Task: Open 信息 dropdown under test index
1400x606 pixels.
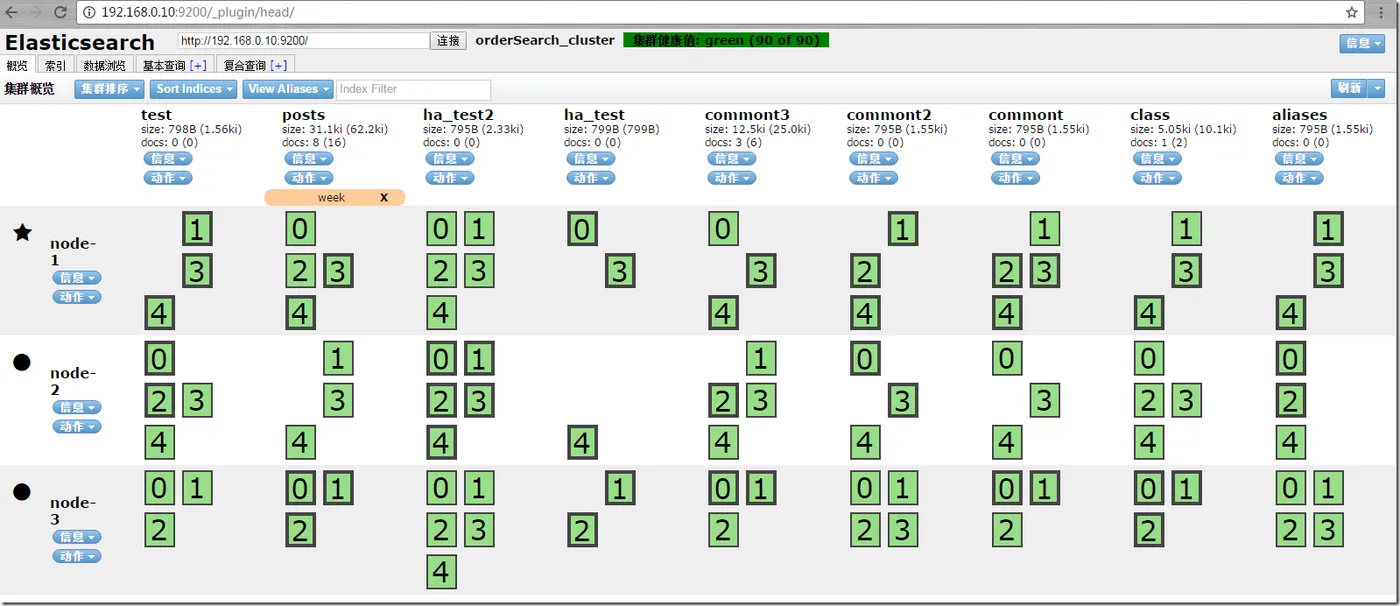Action: (167, 159)
